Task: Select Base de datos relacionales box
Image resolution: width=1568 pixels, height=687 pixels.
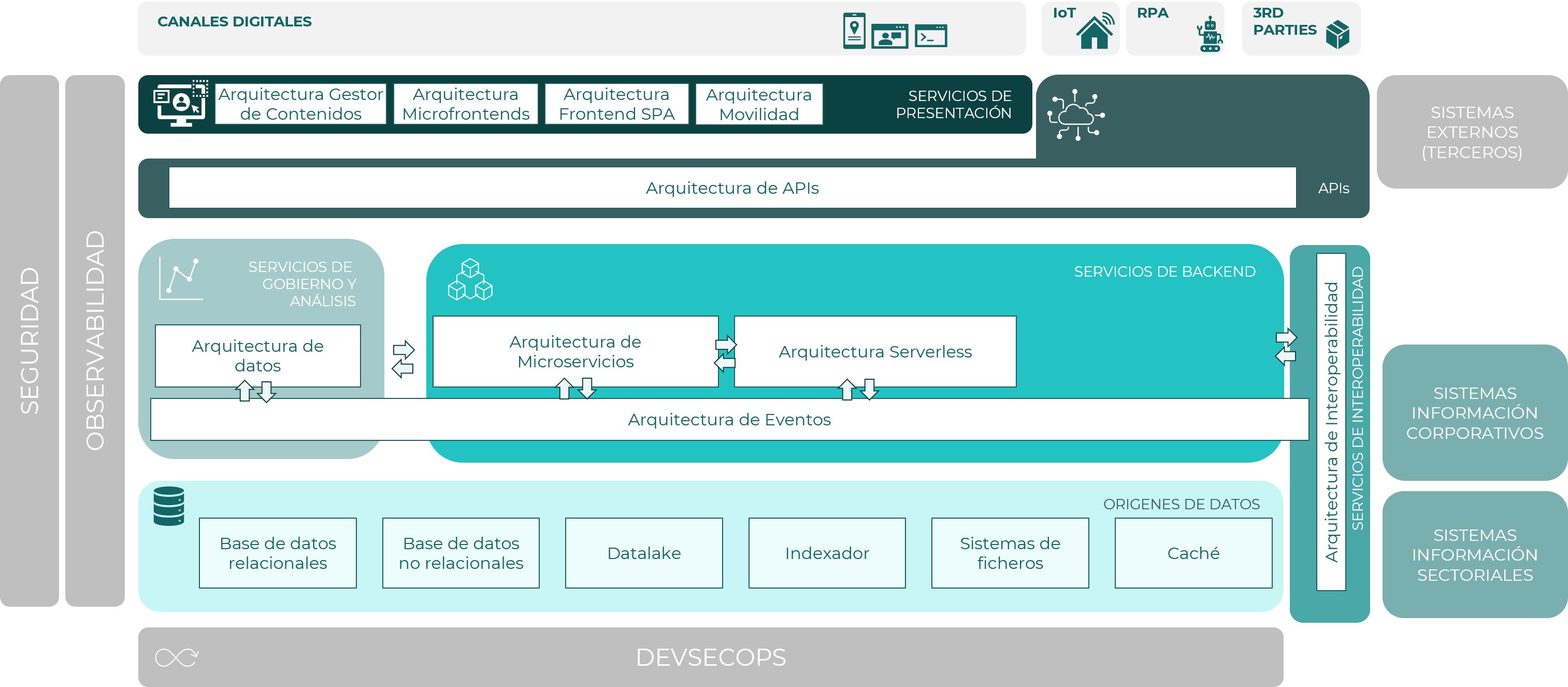Action: (x=278, y=553)
